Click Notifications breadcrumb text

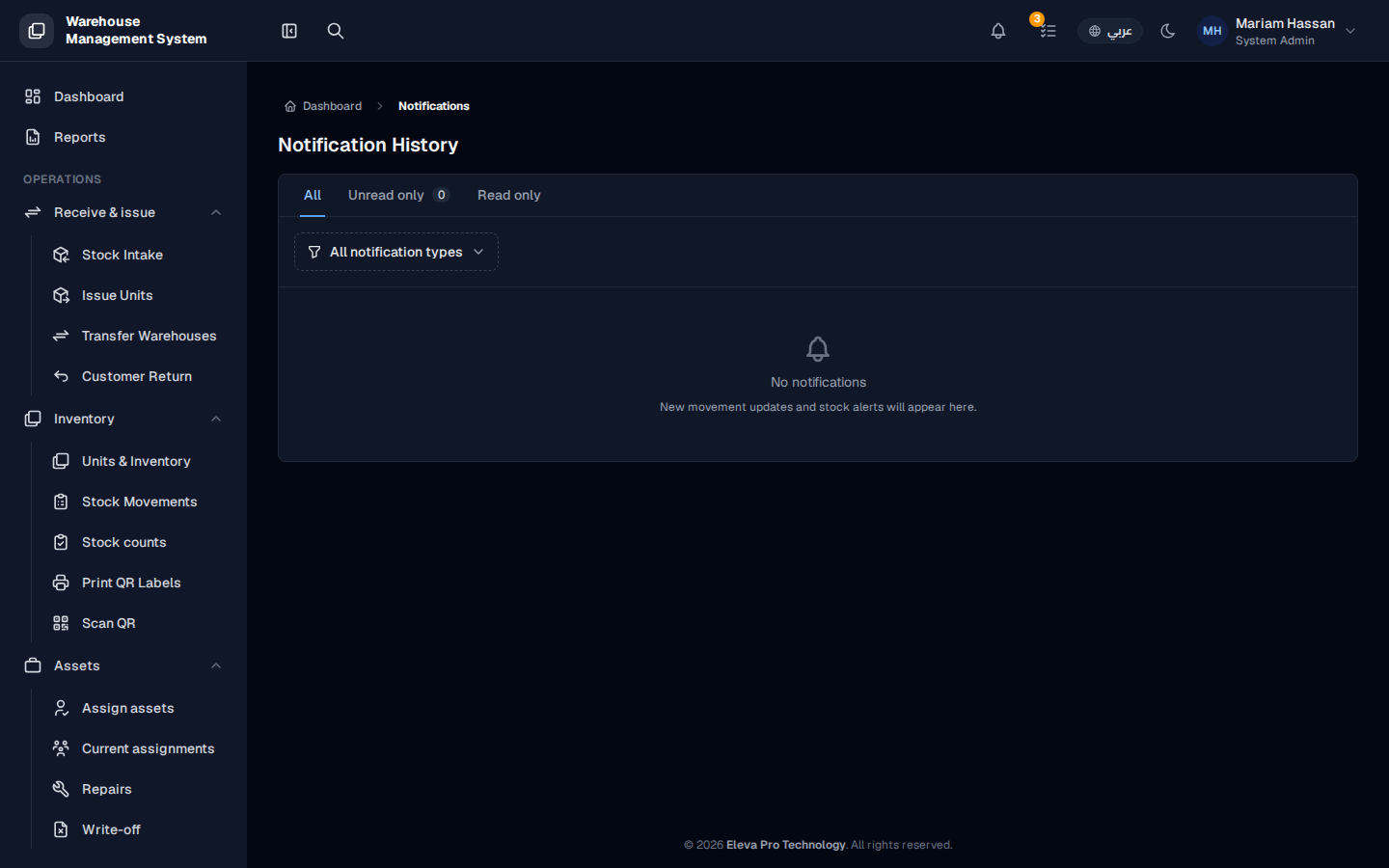434,106
